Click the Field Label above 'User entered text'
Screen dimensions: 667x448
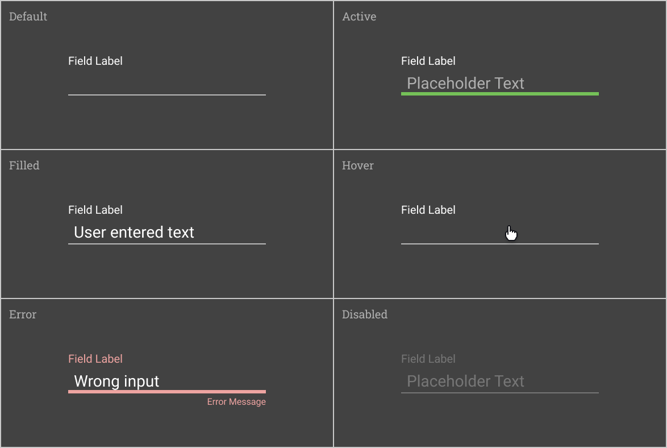tap(95, 210)
